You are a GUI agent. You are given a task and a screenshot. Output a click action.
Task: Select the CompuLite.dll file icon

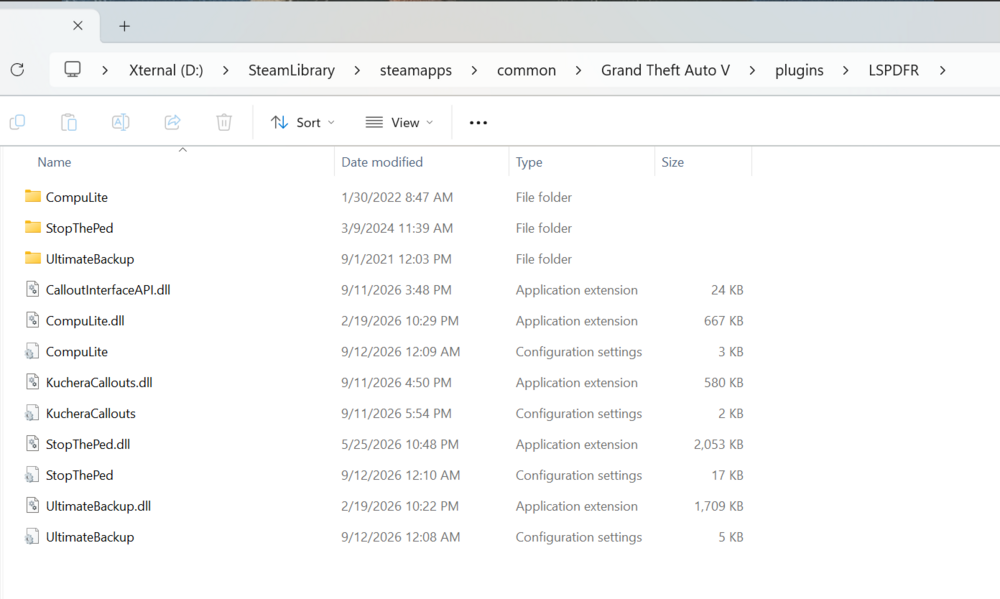33,320
